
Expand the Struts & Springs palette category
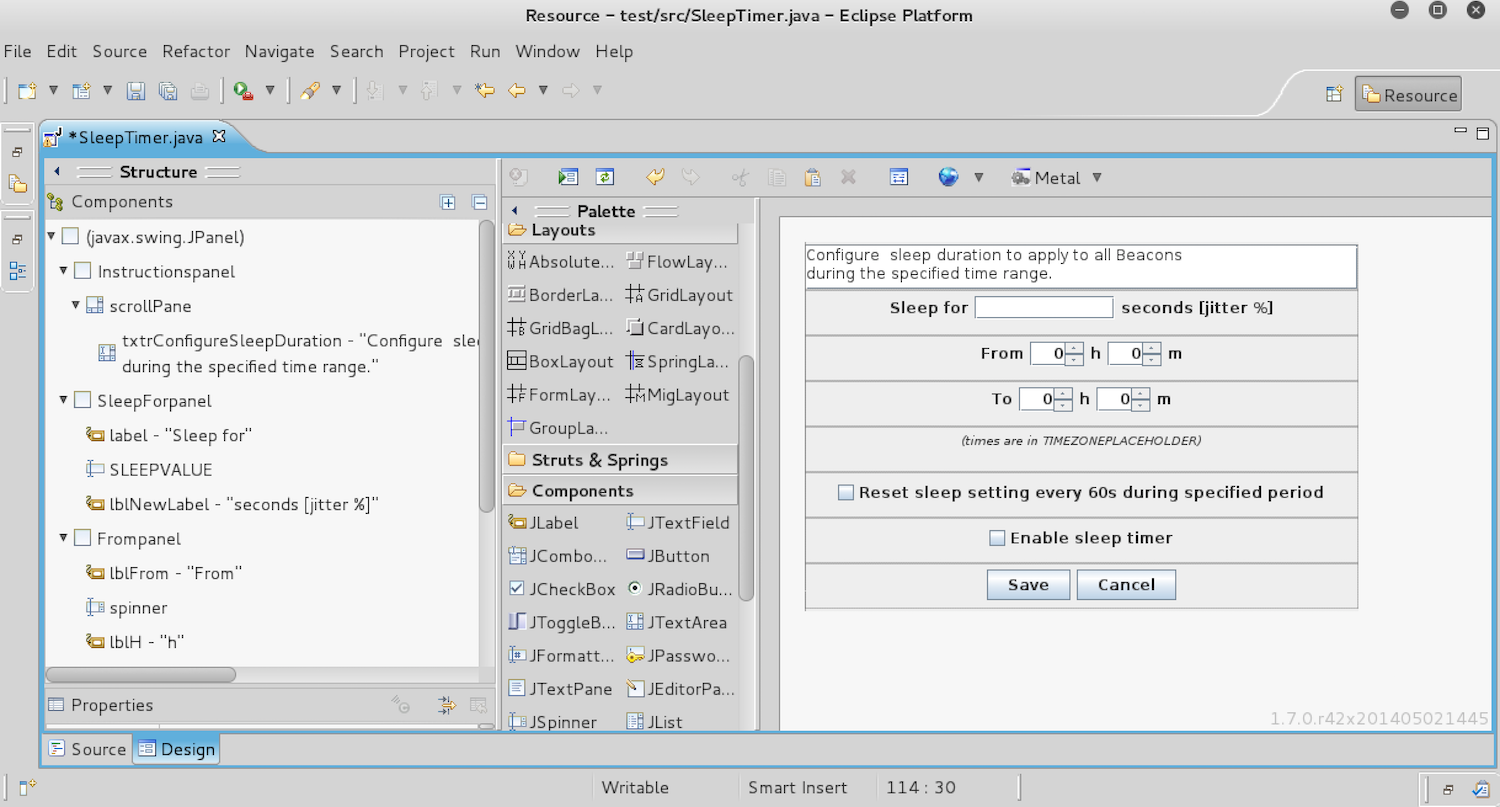click(x=620, y=460)
